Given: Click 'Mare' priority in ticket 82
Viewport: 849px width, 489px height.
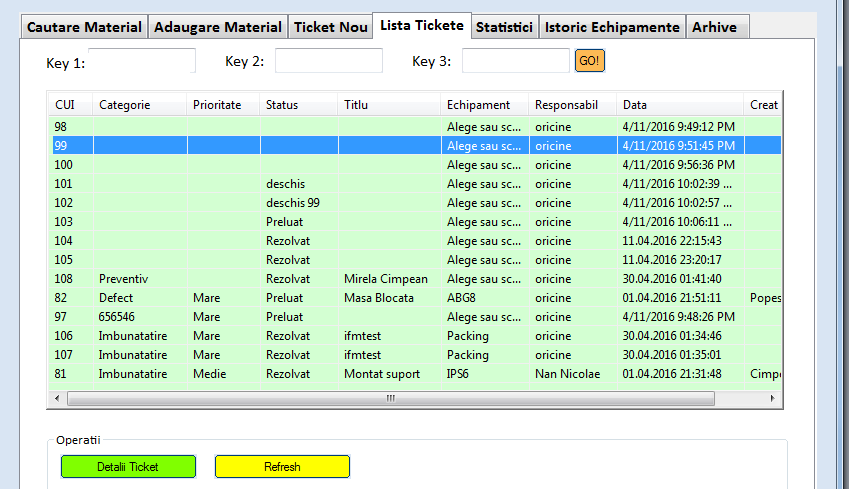Looking at the screenshot, I should (207, 298).
